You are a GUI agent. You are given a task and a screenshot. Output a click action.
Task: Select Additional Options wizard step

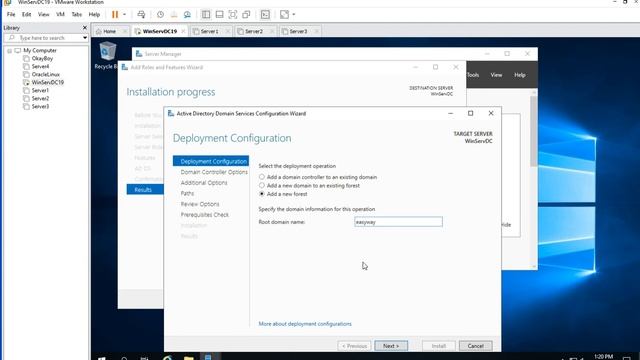pos(204,183)
